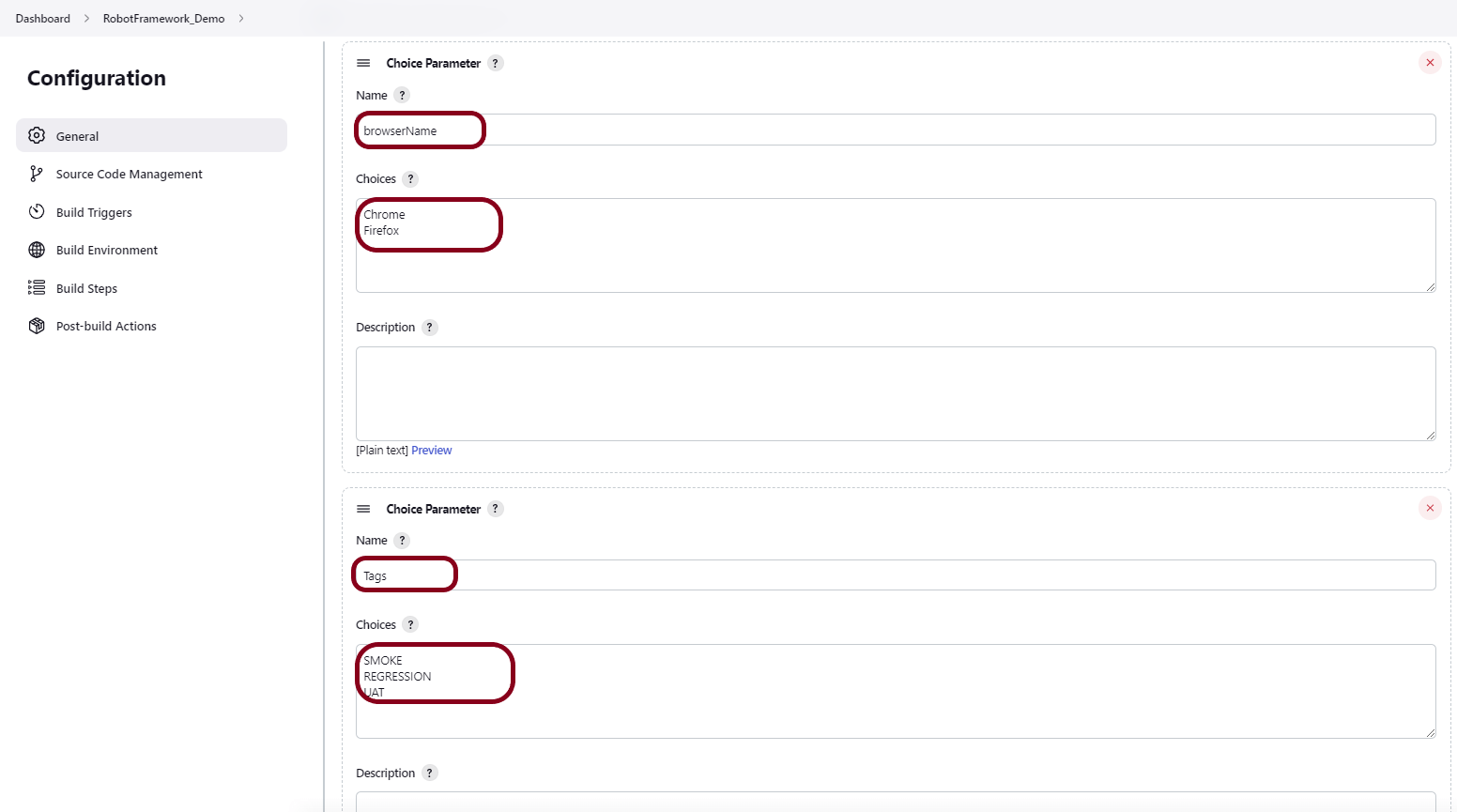This screenshot has height=812, width=1457.
Task: Click the Dashboard breadcrumb link
Action: (x=42, y=18)
